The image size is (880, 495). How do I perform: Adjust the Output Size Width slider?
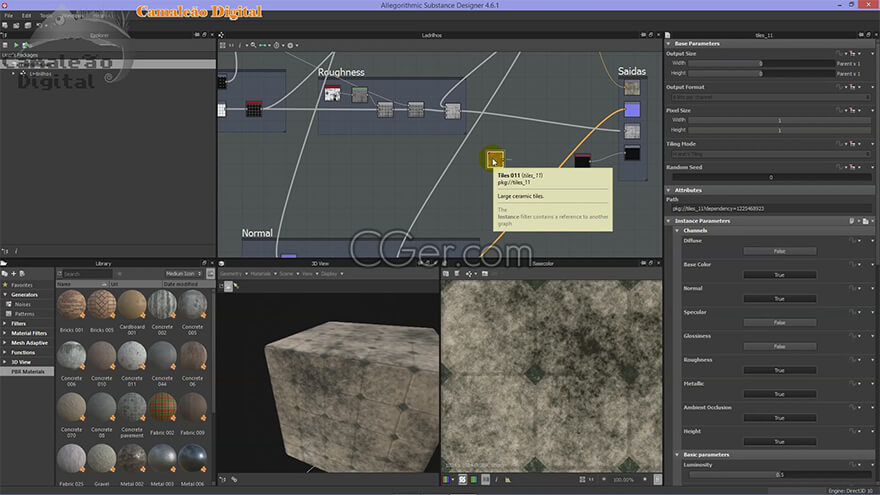coord(761,63)
